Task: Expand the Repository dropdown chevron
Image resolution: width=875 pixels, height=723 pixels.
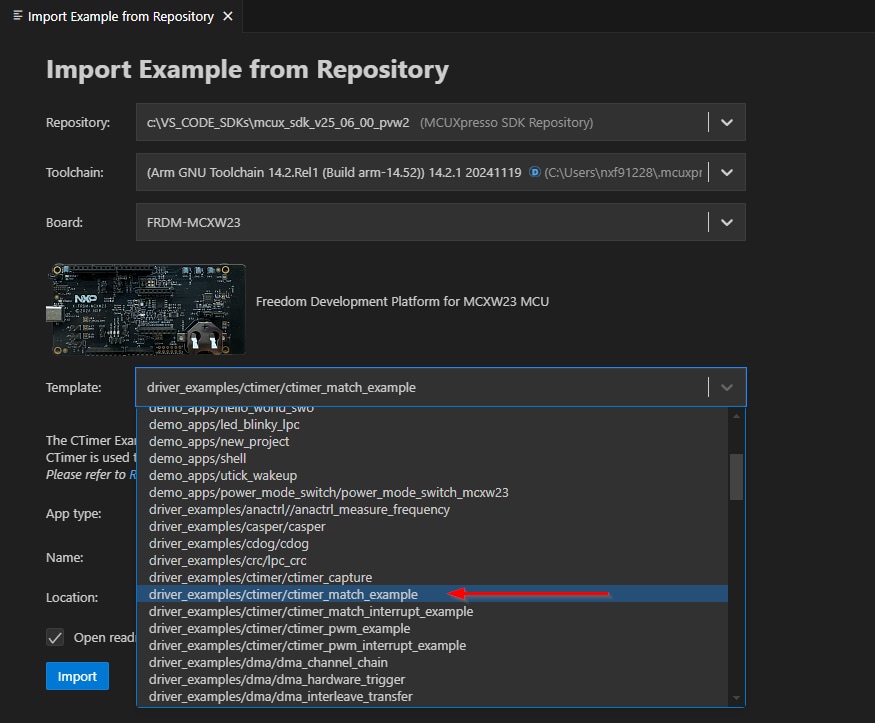Action: click(x=727, y=122)
